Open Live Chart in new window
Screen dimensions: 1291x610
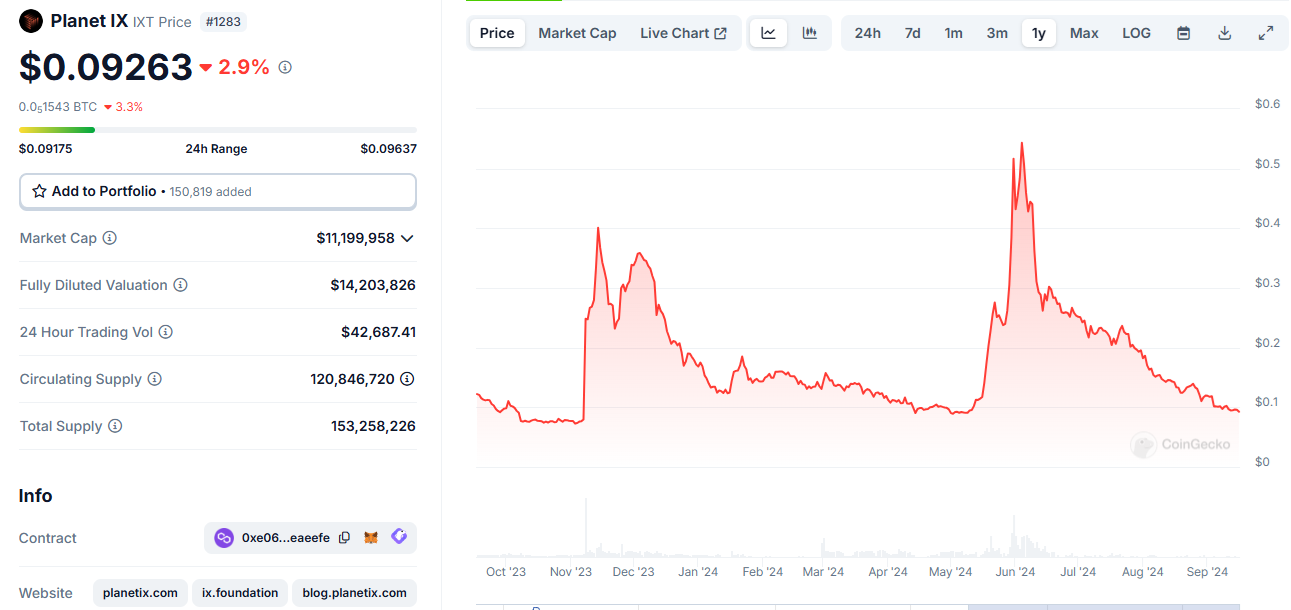[x=683, y=33]
